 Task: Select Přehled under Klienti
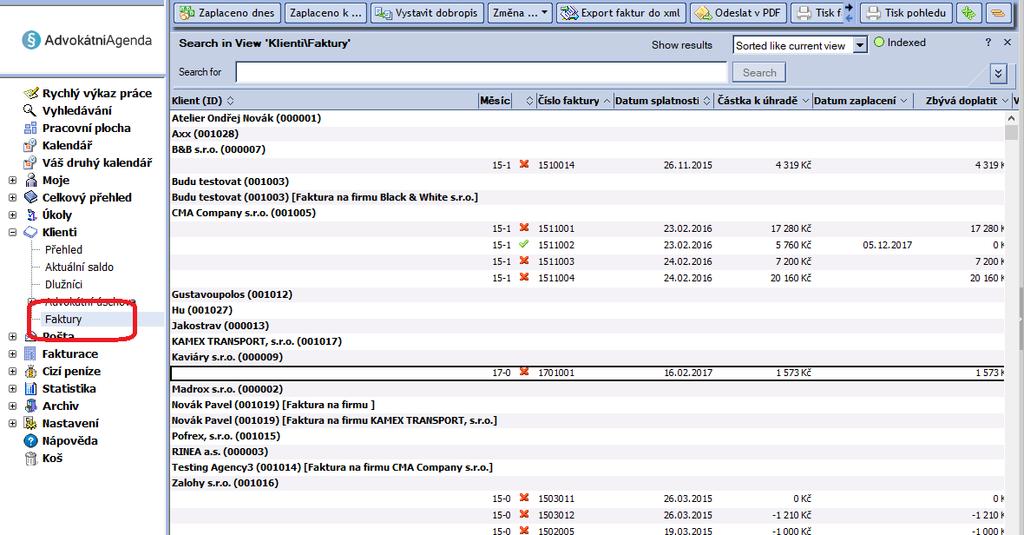(63, 250)
